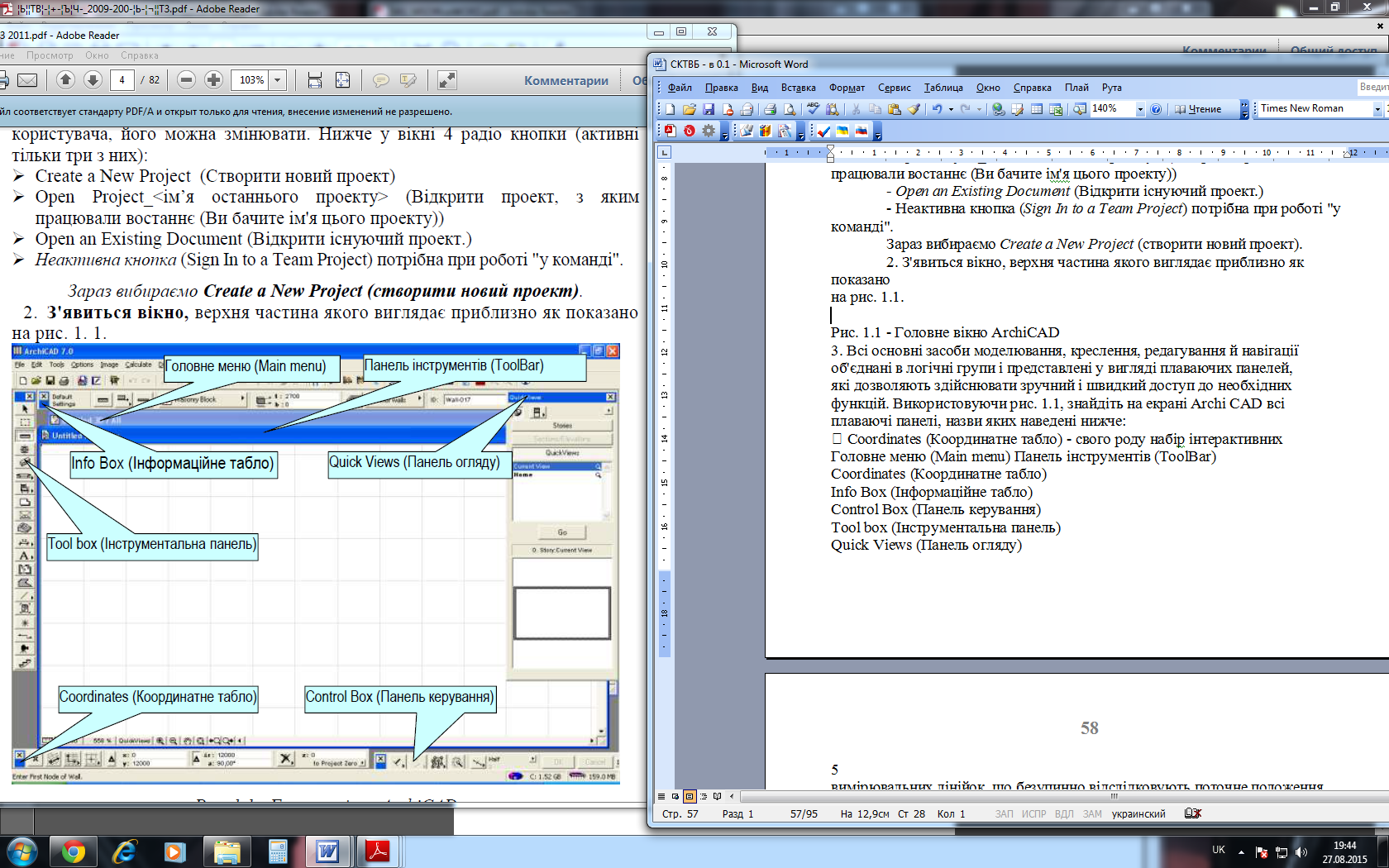Click Windows Start button
The height and width of the screenshot is (868, 1389).
point(21,851)
